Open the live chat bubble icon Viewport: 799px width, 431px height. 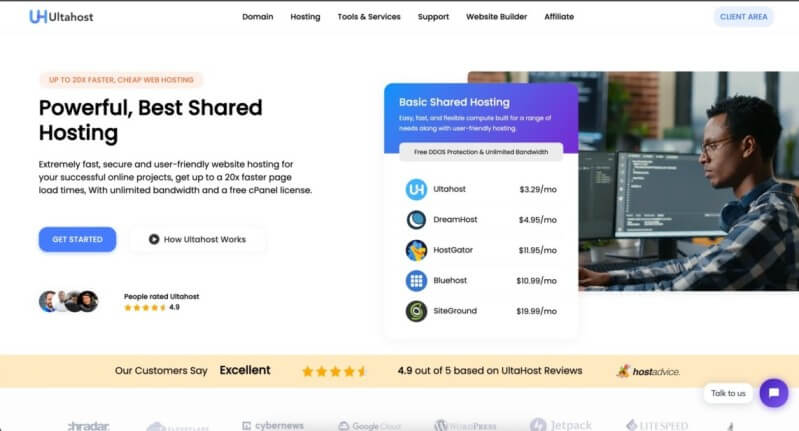tap(773, 393)
